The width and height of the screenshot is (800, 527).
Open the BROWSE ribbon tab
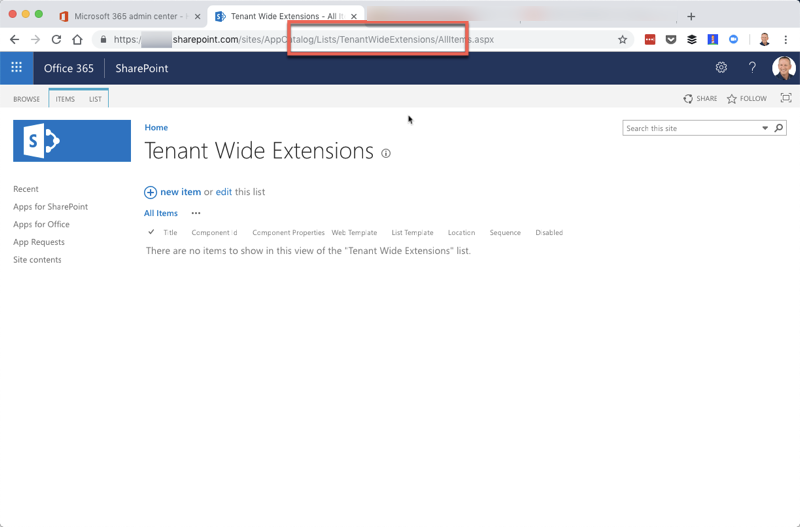(x=27, y=99)
